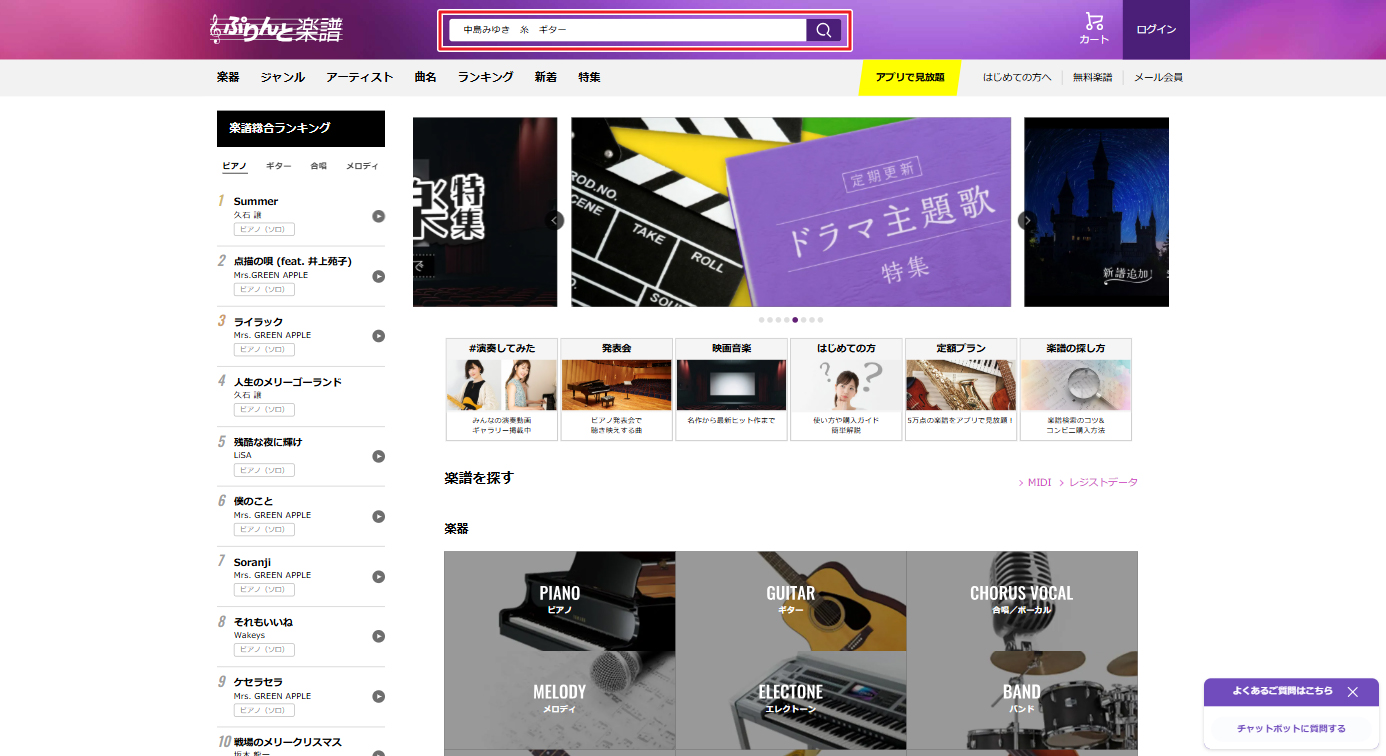The image size is (1386, 756).
Task: Switch ranking to メロディ
Action: (x=362, y=166)
